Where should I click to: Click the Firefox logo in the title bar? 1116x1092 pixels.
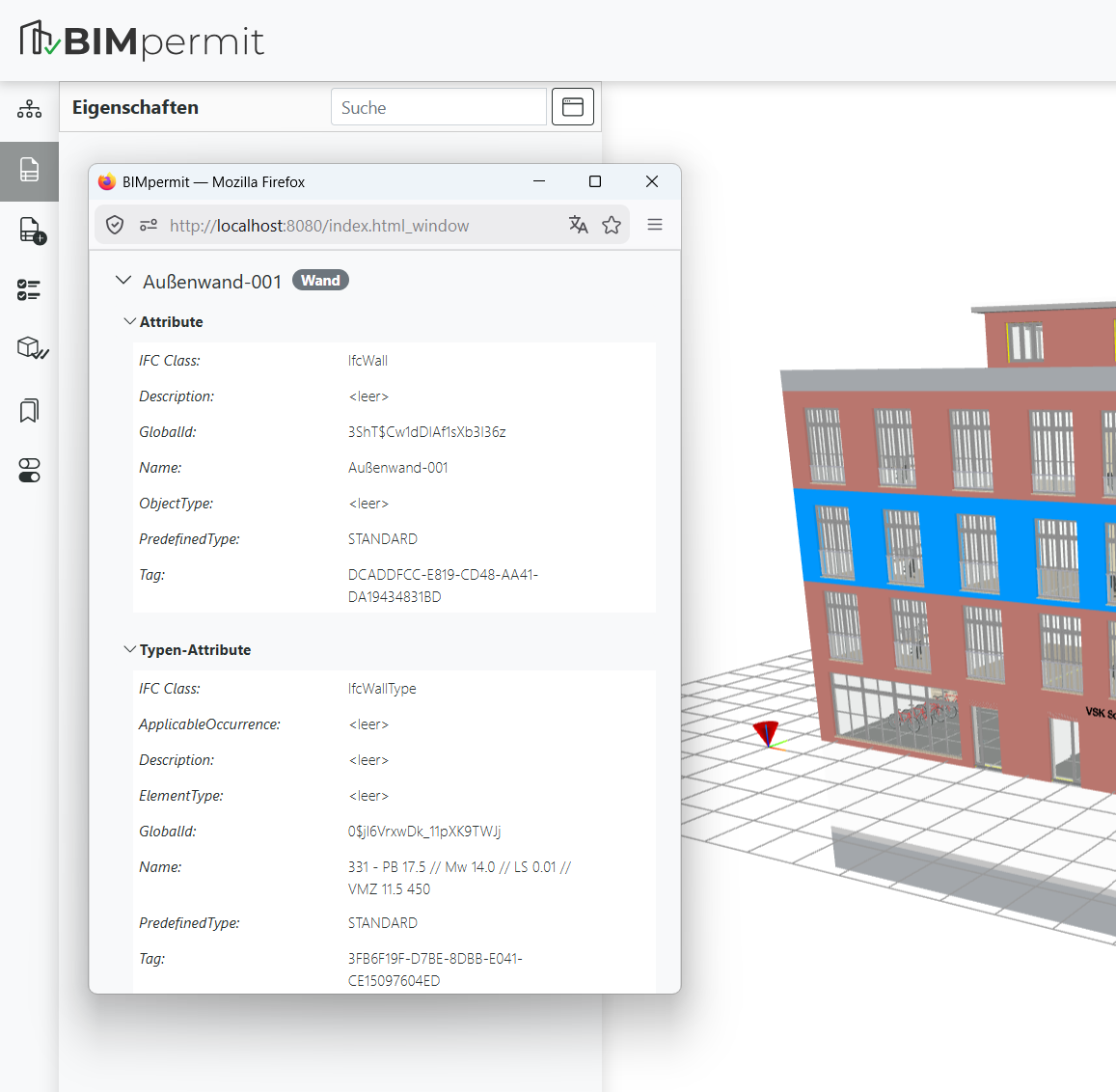click(x=107, y=181)
